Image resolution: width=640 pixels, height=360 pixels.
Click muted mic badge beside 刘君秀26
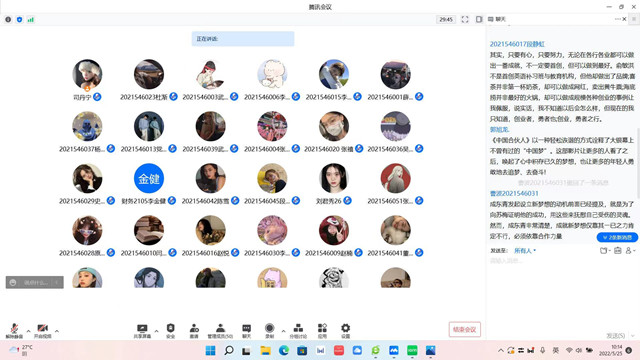(x=347, y=200)
